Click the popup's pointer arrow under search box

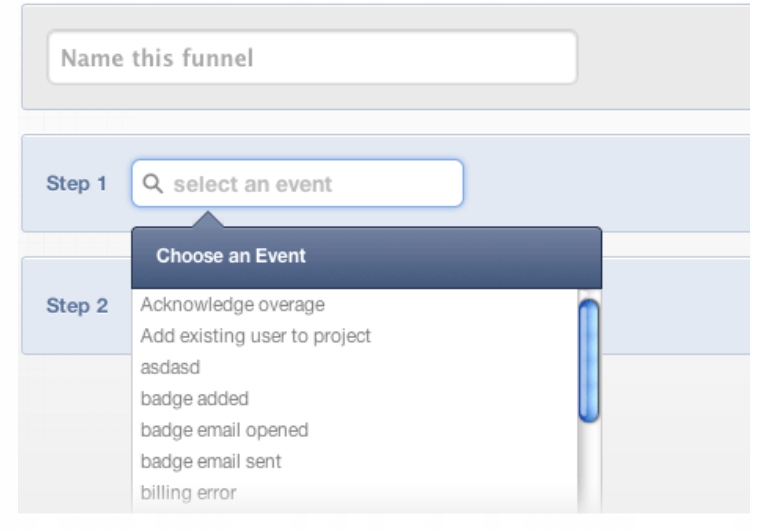[208, 219]
